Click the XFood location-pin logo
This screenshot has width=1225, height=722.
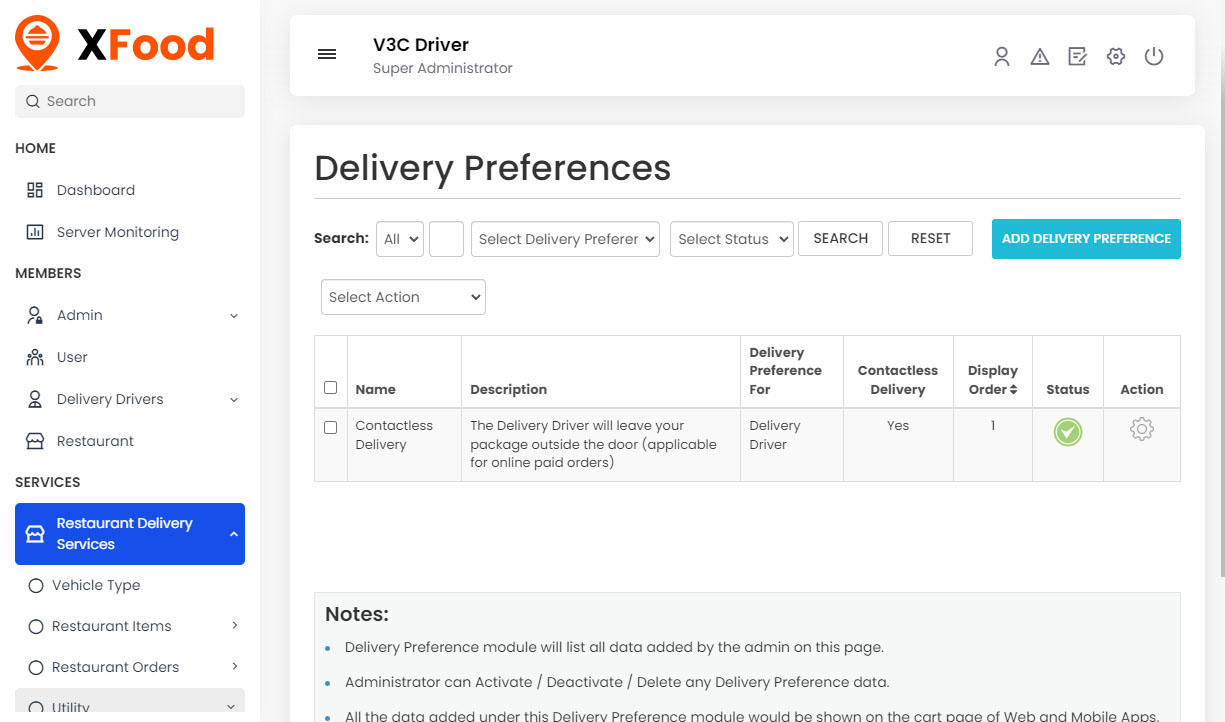(x=37, y=42)
